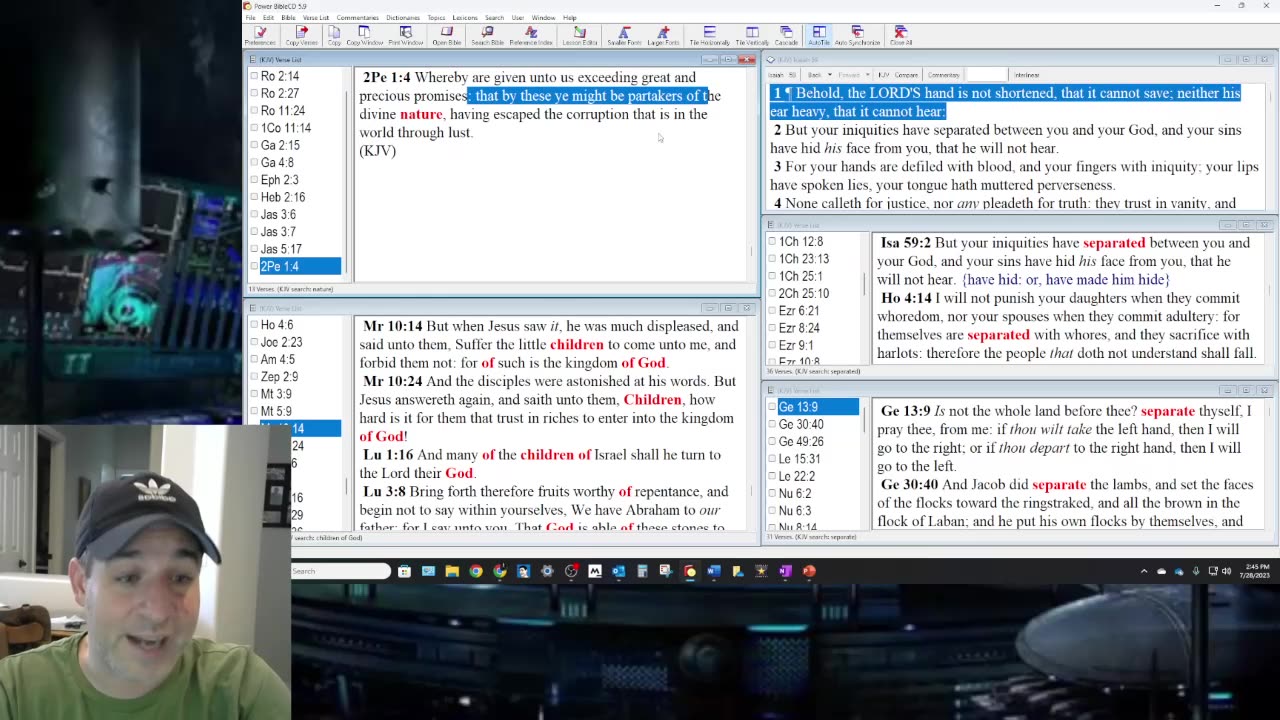
Task: Click the Copy Verses toolbar icon
Action: point(301,36)
